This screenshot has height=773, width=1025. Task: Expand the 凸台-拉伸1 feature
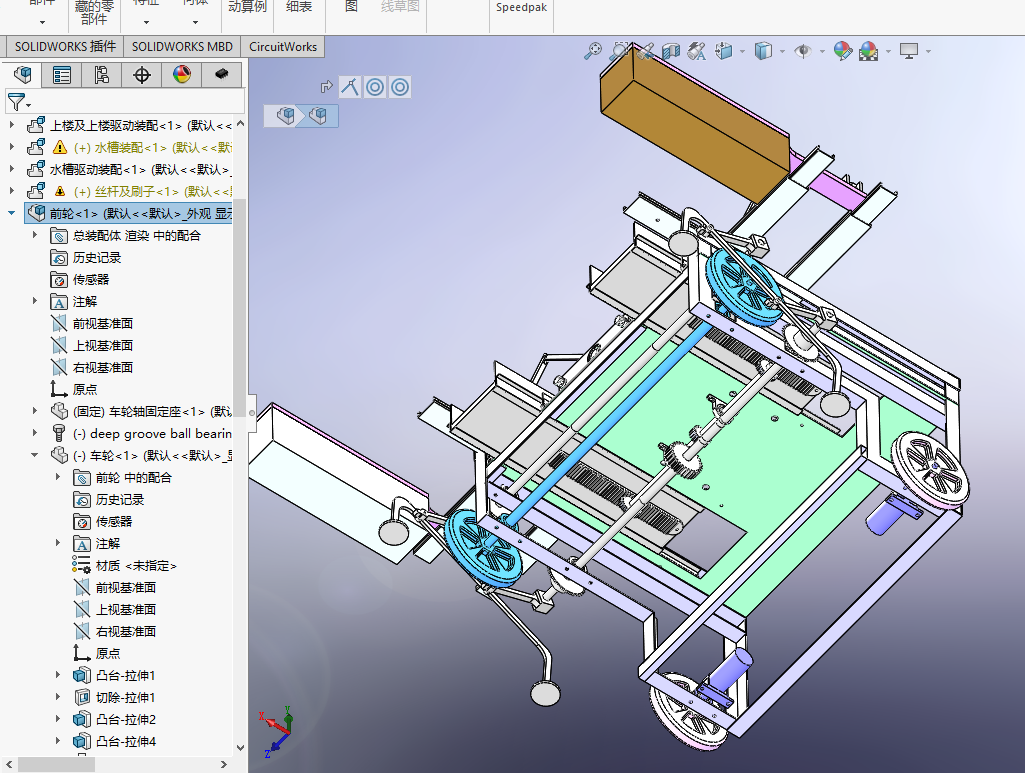58,675
